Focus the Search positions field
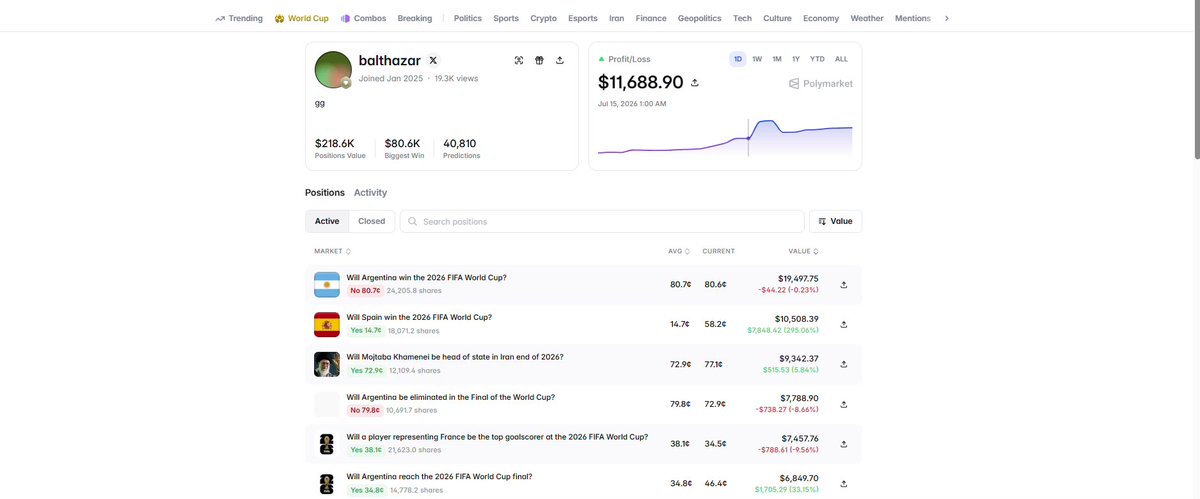The width and height of the screenshot is (1200, 499). (602, 221)
